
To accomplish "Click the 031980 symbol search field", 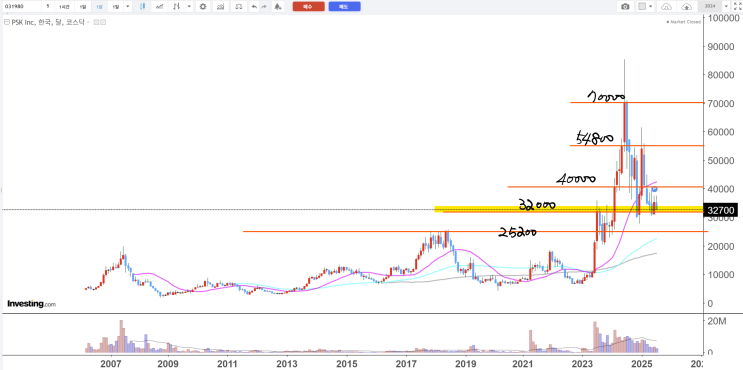I will [22, 7].
